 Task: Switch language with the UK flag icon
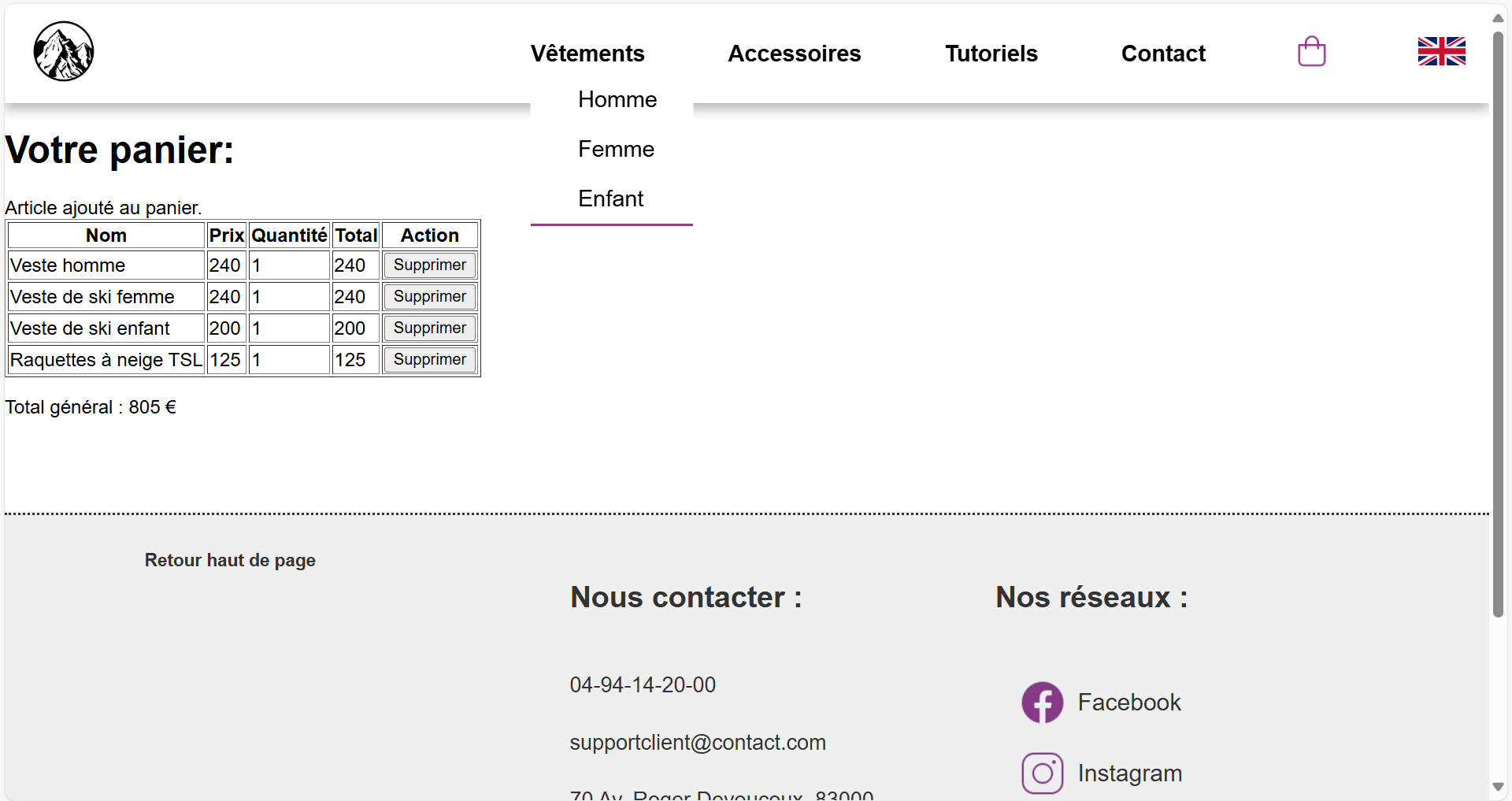(x=1441, y=52)
